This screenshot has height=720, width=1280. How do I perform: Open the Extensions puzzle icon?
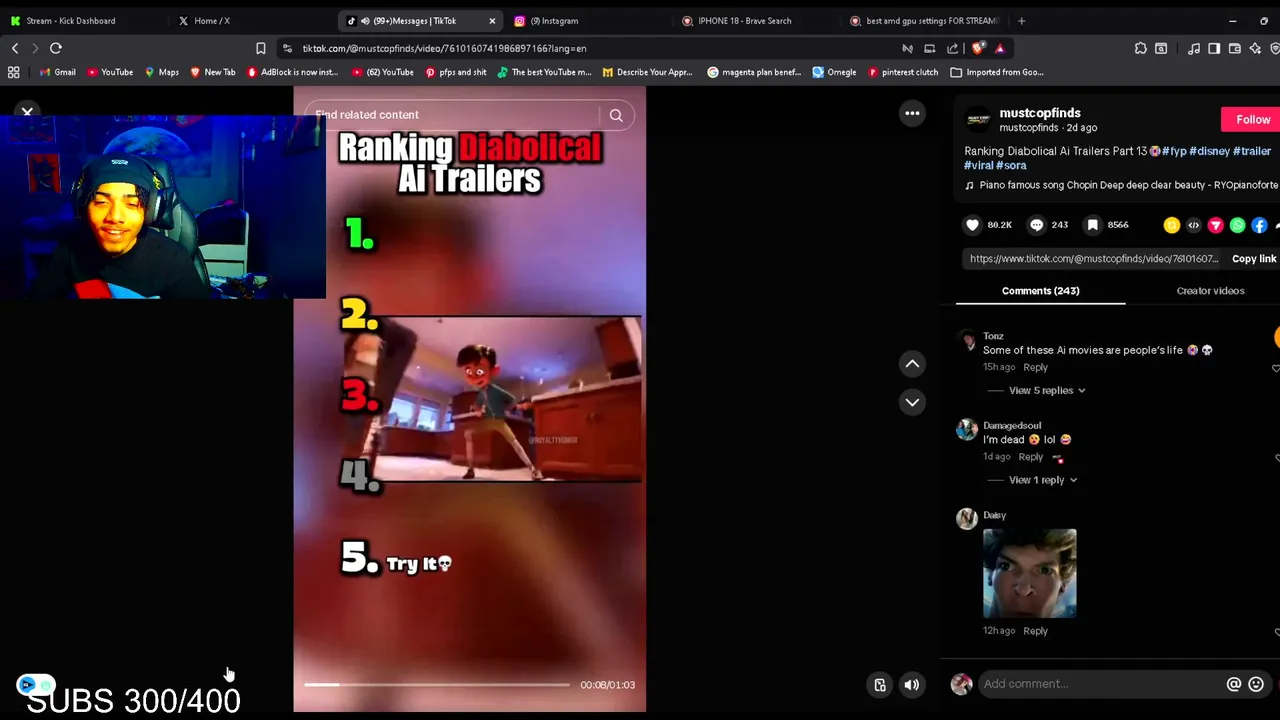(1140, 48)
